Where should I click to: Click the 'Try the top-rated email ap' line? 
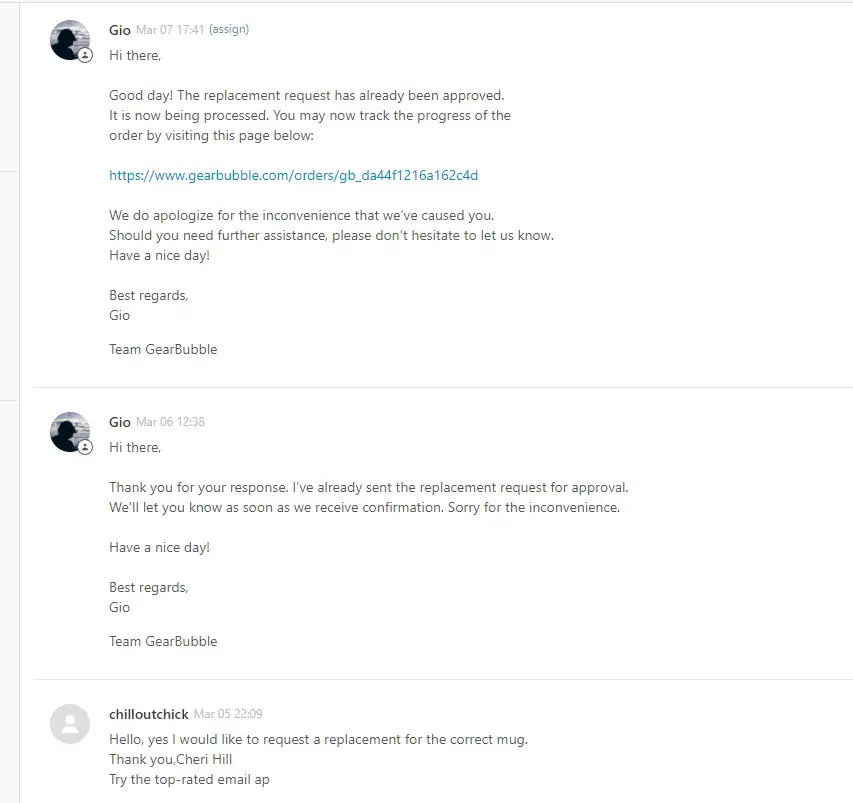point(189,779)
